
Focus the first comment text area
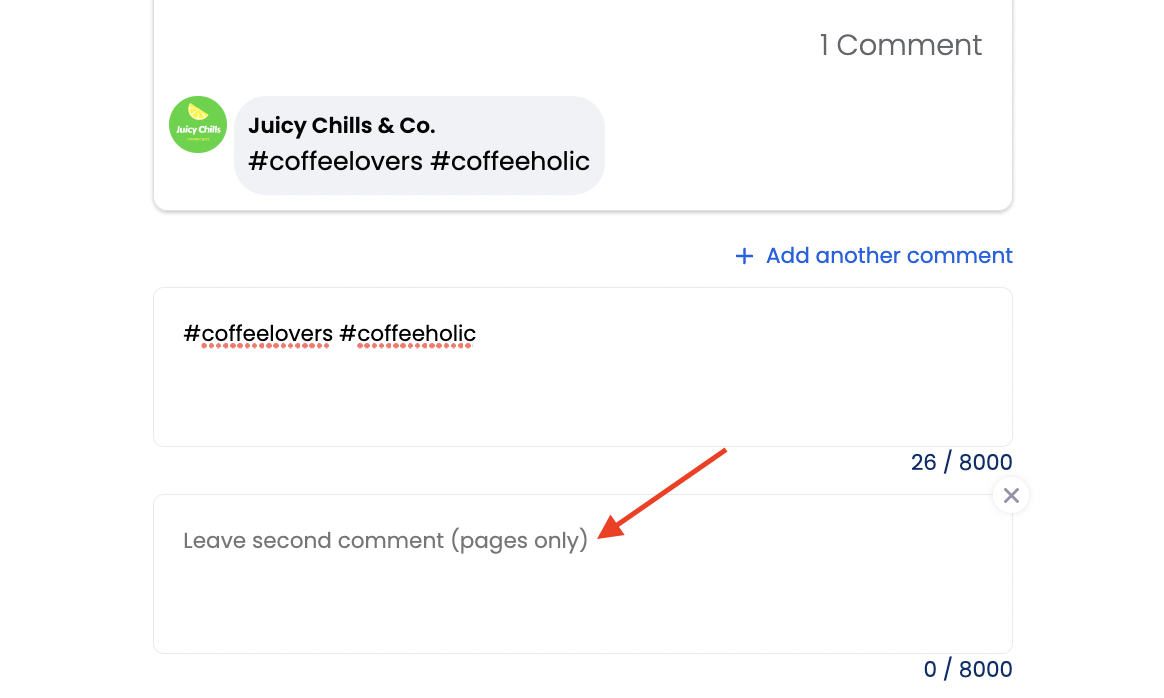(x=583, y=367)
